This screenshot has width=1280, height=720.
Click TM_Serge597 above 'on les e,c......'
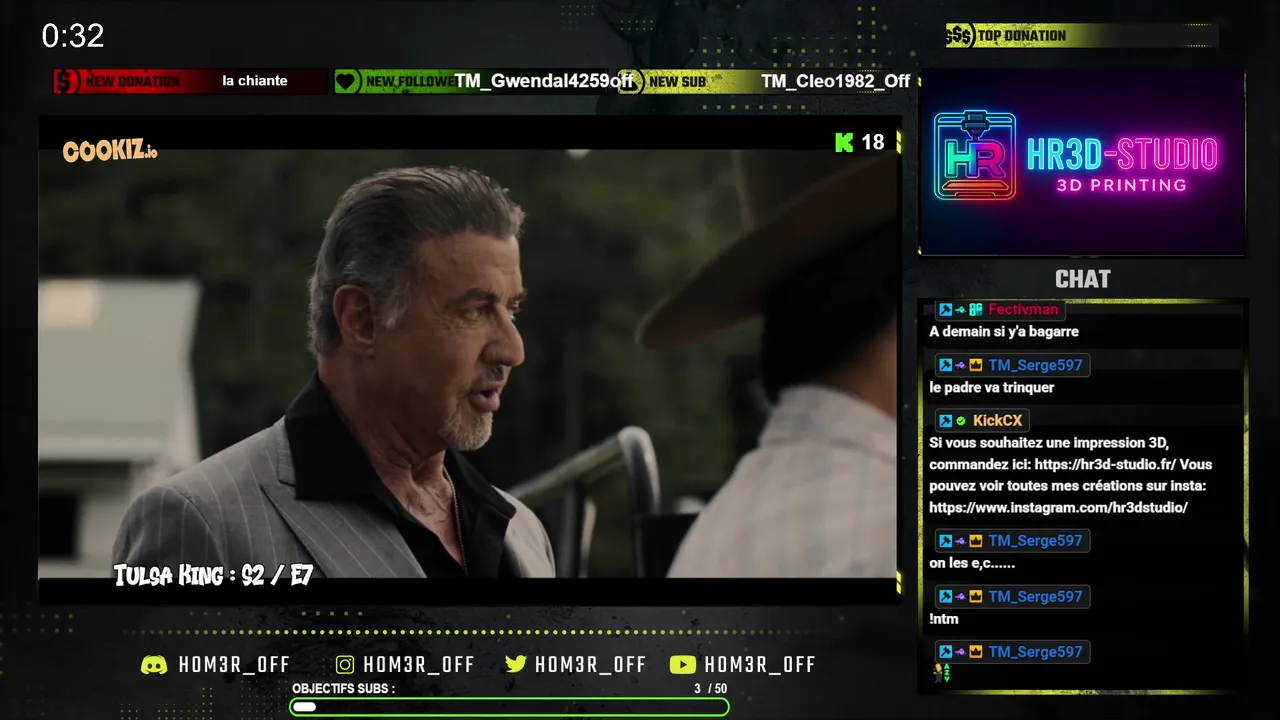(1035, 541)
